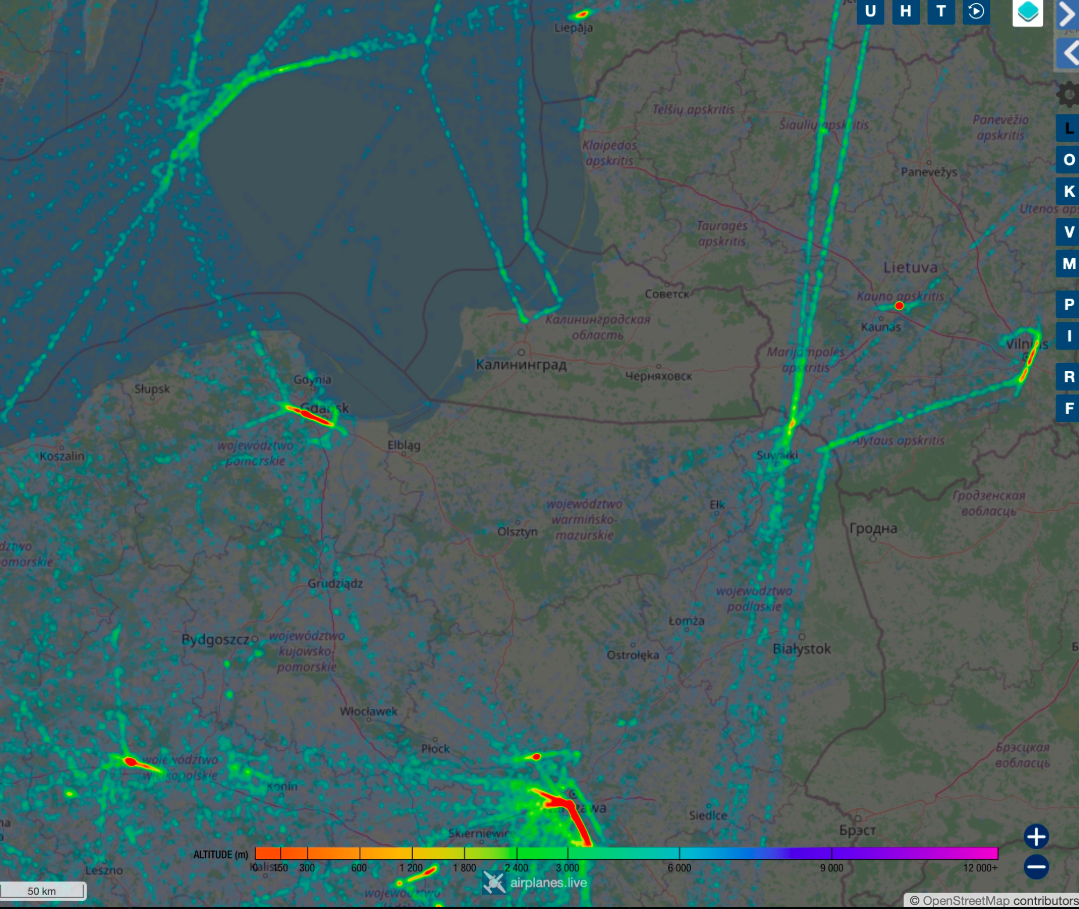Viewport: 1079px width, 909px height.
Task: Click the Koszalin city label
Action: coord(62,456)
